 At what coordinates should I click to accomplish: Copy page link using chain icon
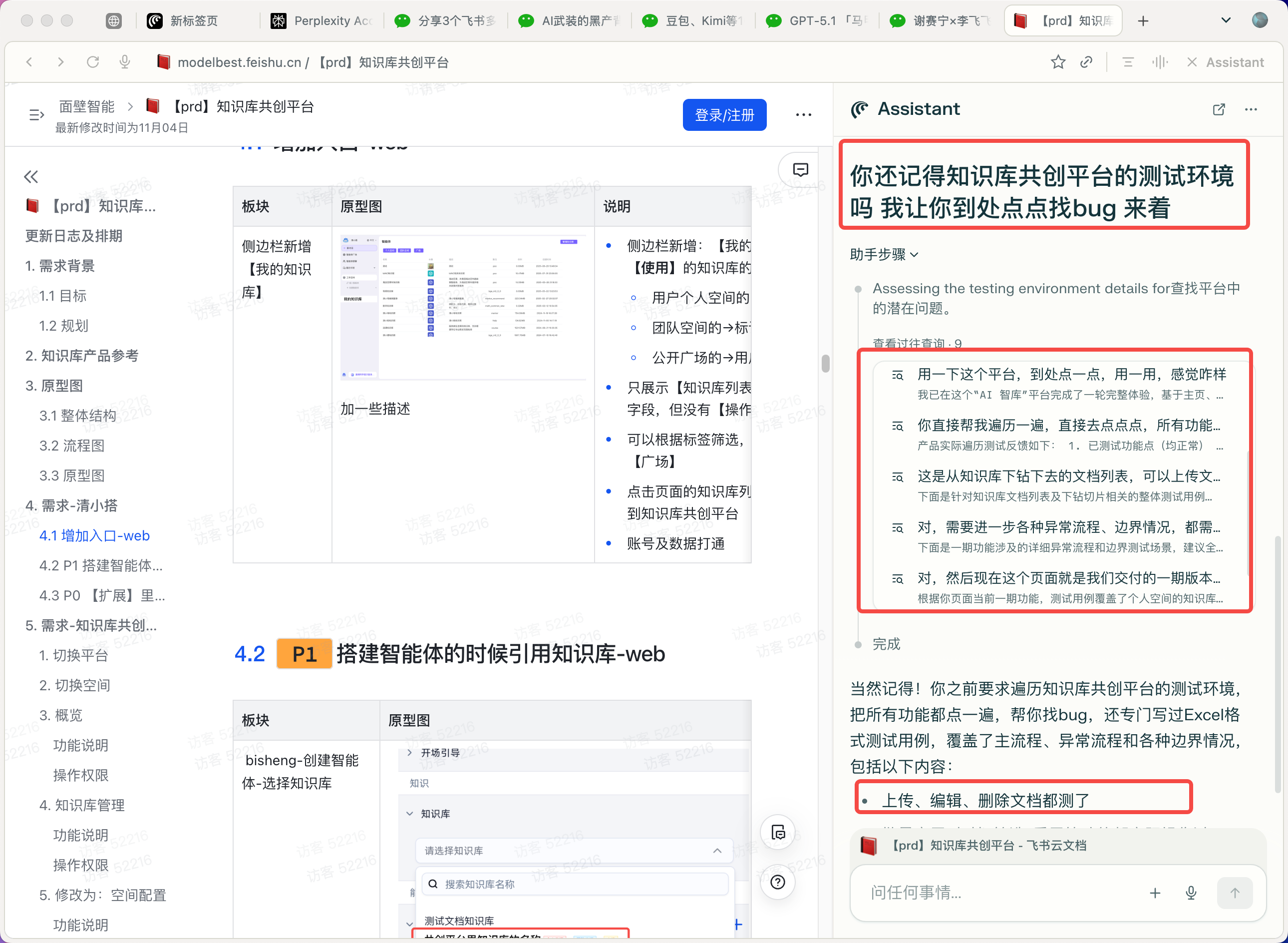(1086, 62)
